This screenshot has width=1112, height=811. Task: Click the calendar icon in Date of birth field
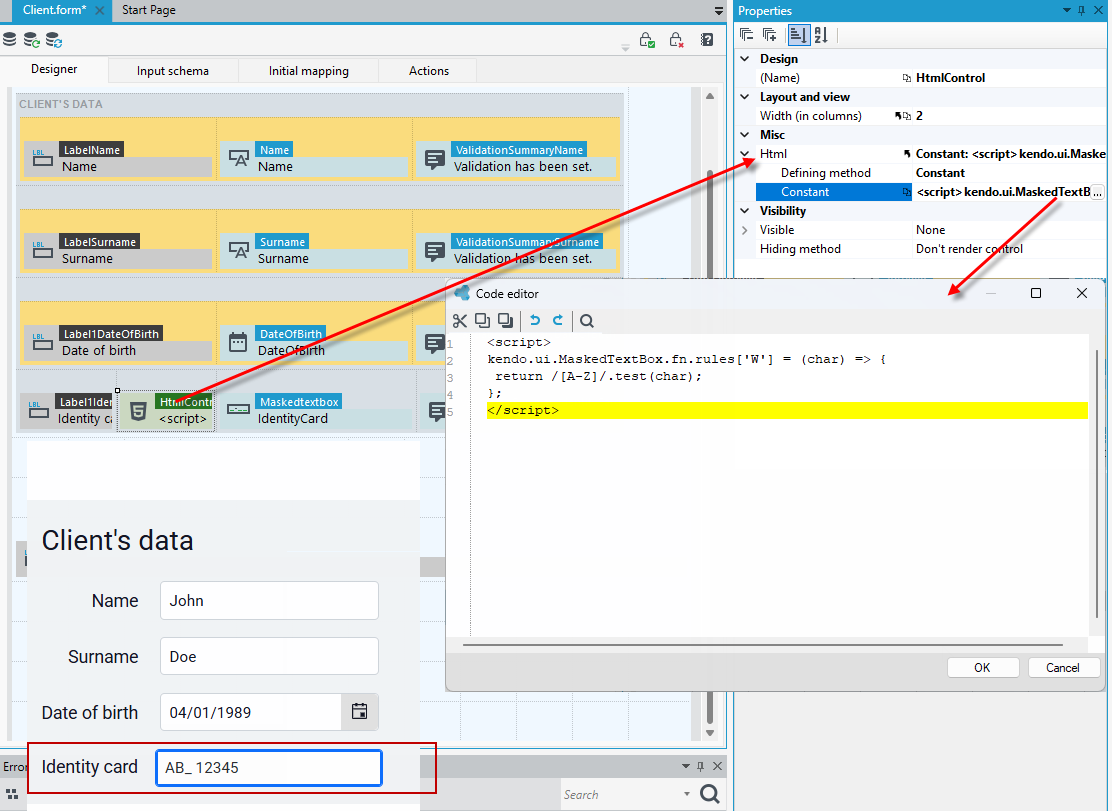pos(360,712)
